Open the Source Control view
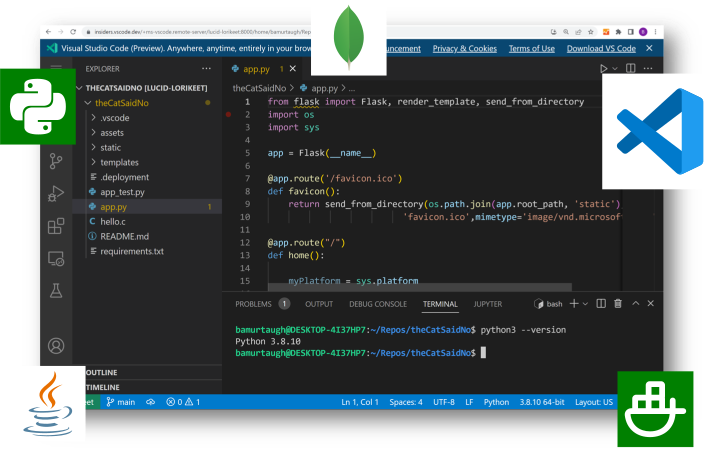Image resolution: width=718 pixels, height=451 pixels. 56,160
